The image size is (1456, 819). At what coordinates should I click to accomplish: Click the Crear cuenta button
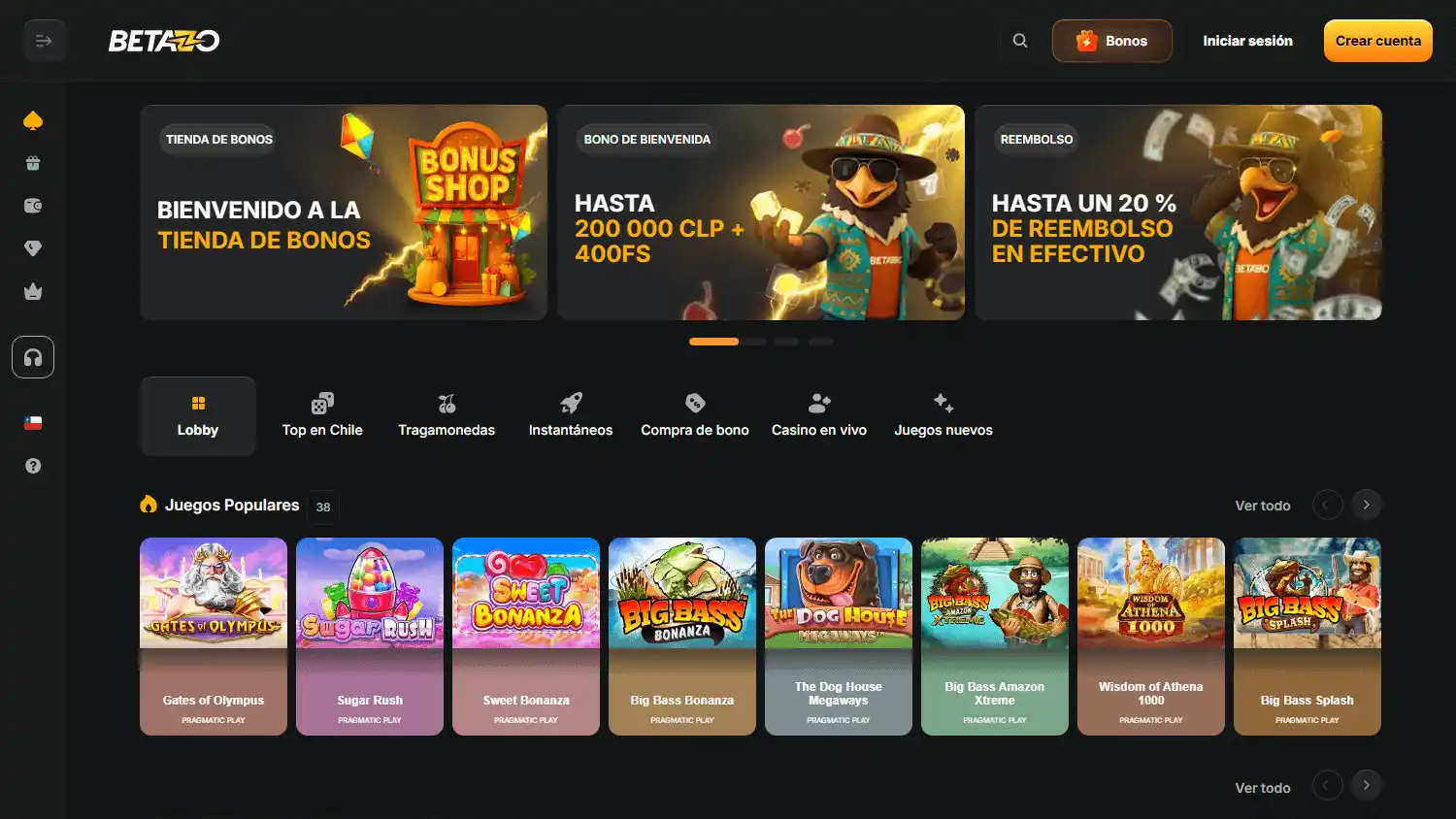[x=1377, y=41]
